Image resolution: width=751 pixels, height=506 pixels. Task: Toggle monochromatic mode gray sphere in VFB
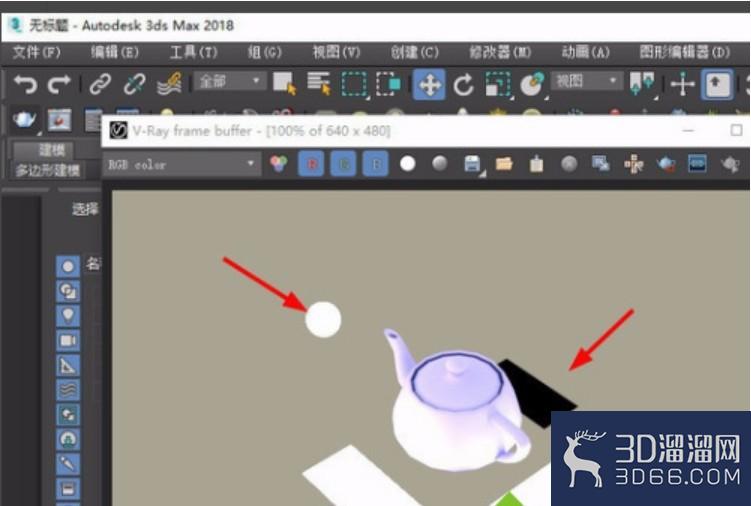point(440,164)
